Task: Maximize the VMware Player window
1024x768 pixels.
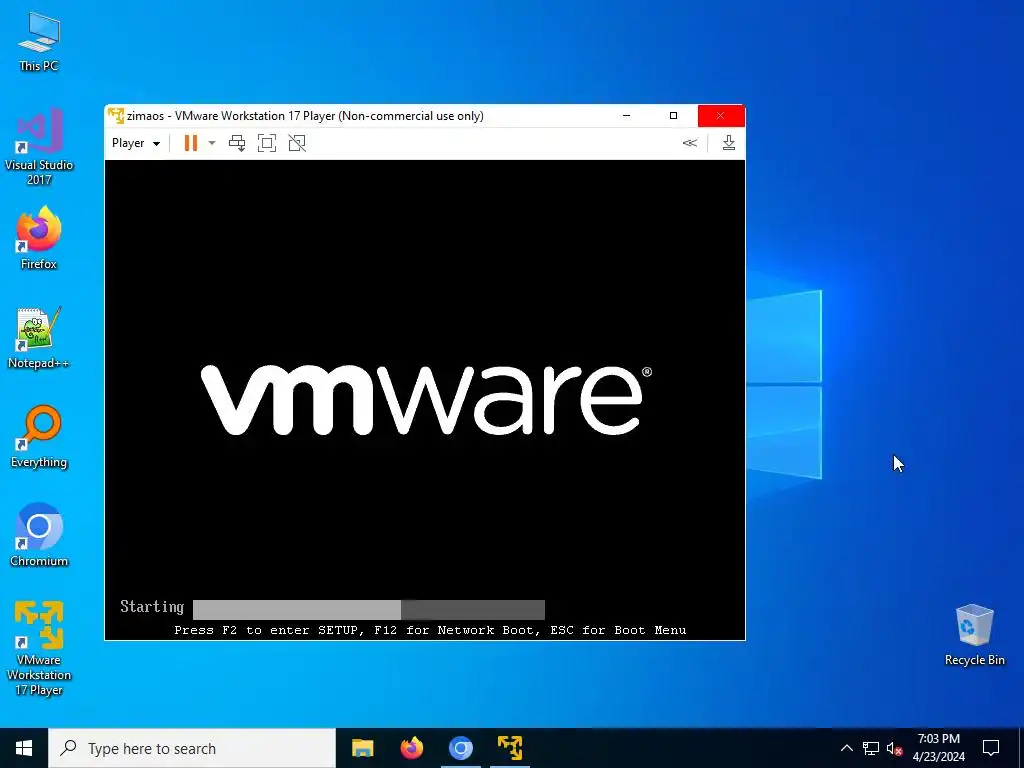Action: click(x=673, y=116)
